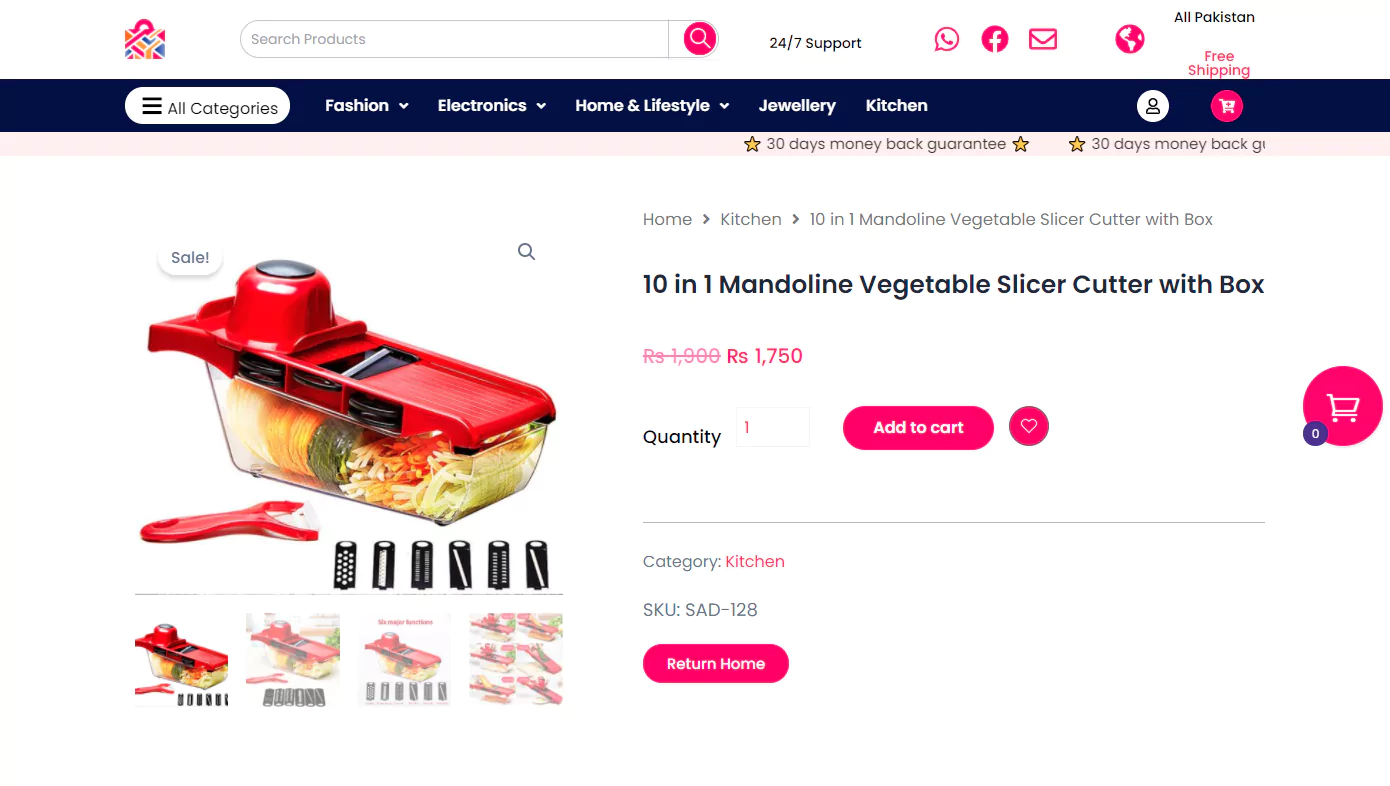This screenshot has height=786, width=1390.
Task: Open the WhatsApp contact icon
Action: pos(946,39)
